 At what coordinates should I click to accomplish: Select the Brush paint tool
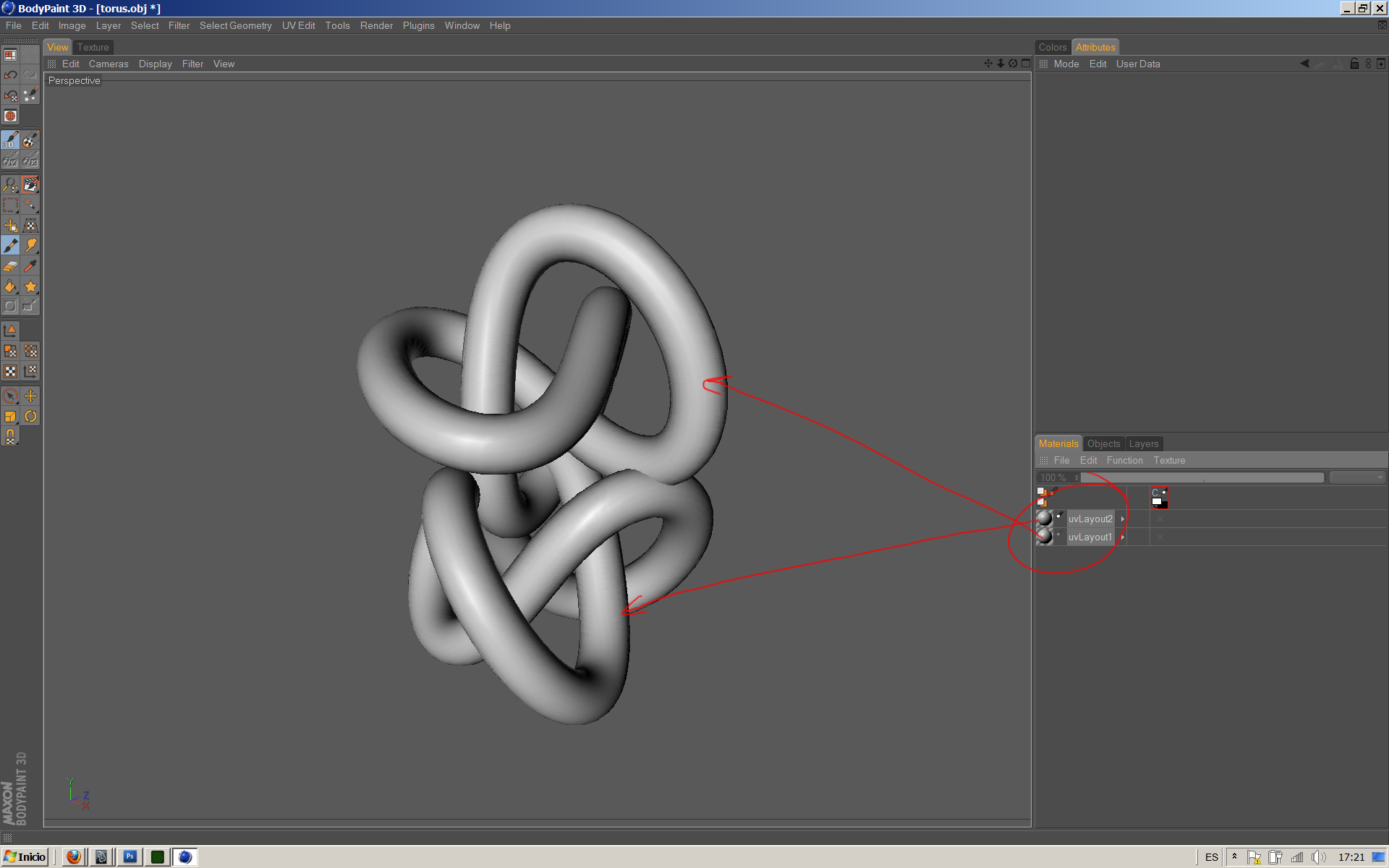[10, 246]
